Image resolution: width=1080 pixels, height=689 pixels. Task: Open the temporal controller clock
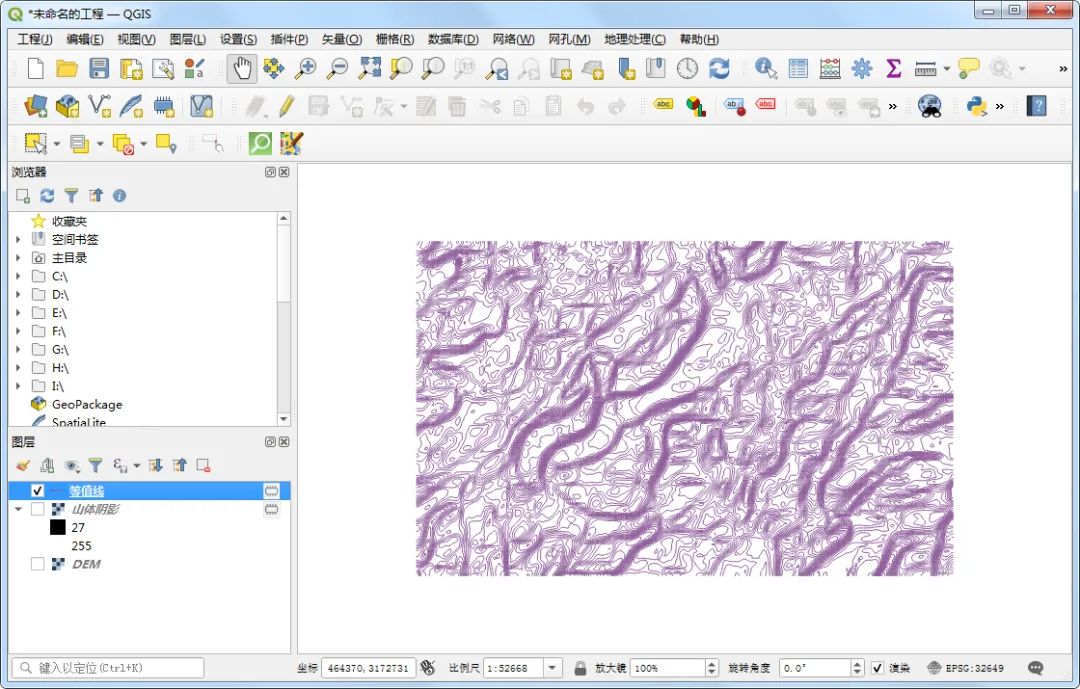pos(687,68)
